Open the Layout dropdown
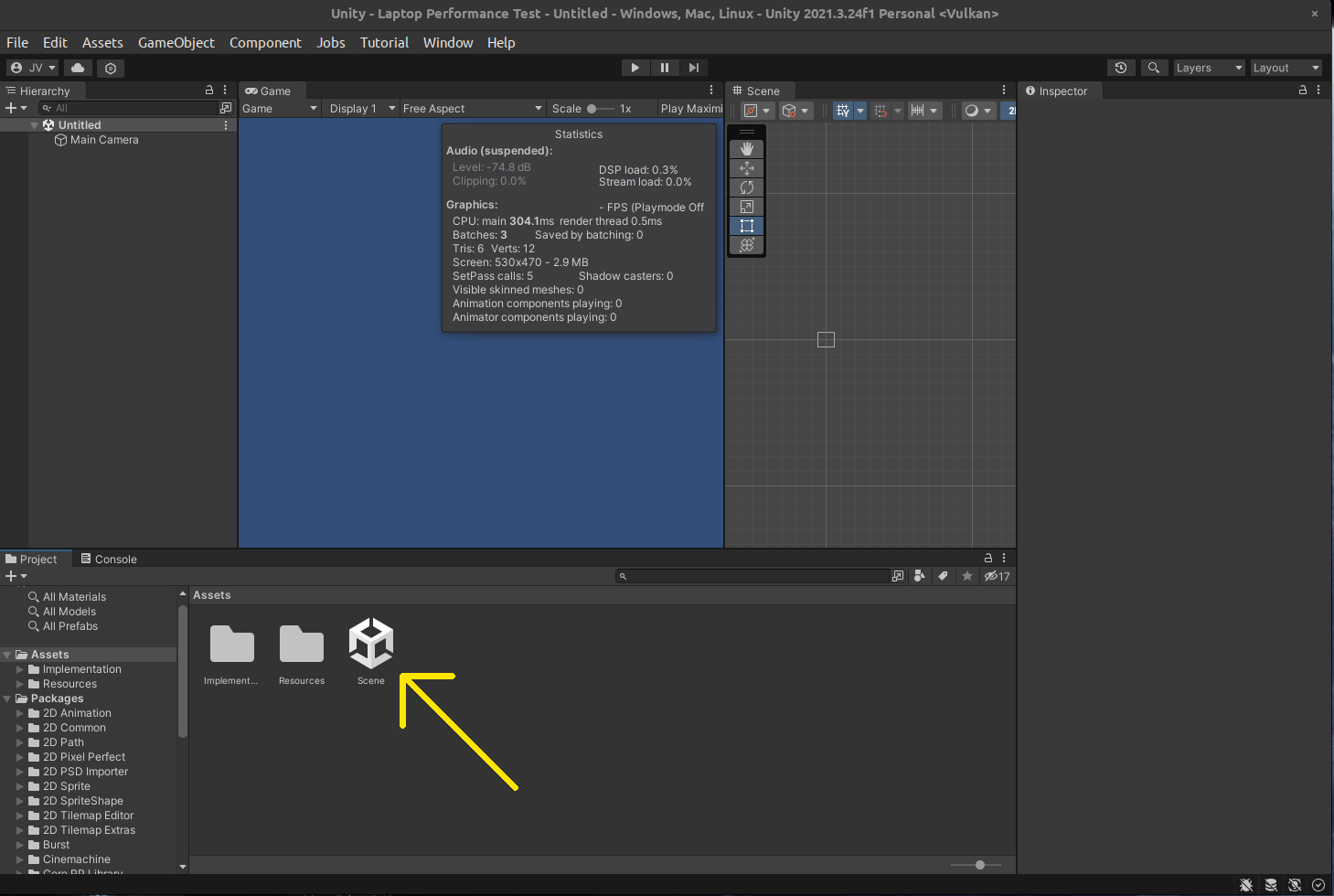The image size is (1334, 896). click(1286, 68)
